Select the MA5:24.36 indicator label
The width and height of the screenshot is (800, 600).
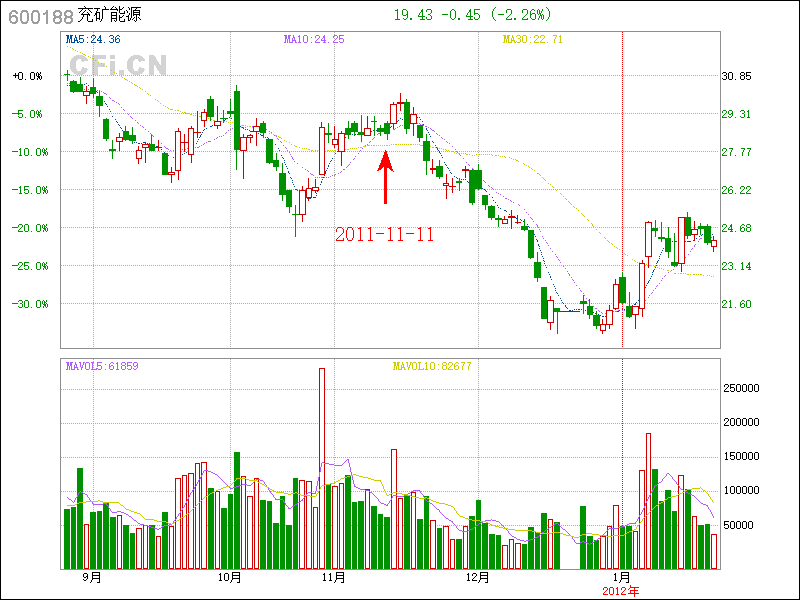92,39
